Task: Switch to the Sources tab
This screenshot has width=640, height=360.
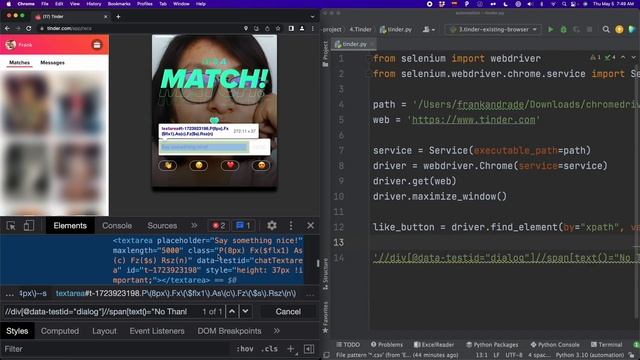Action: [x=162, y=226]
